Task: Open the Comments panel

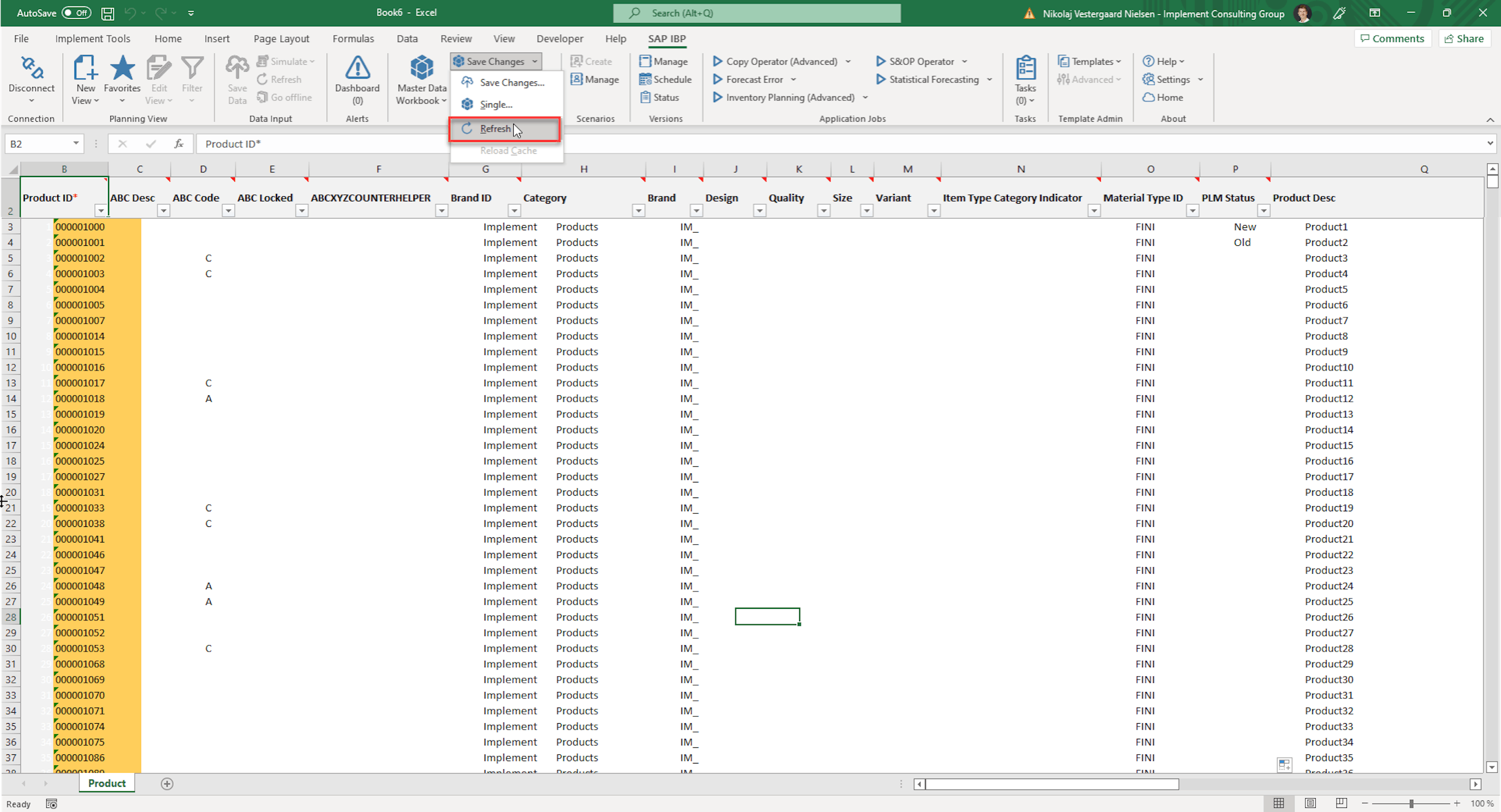Action: pos(1392,38)
